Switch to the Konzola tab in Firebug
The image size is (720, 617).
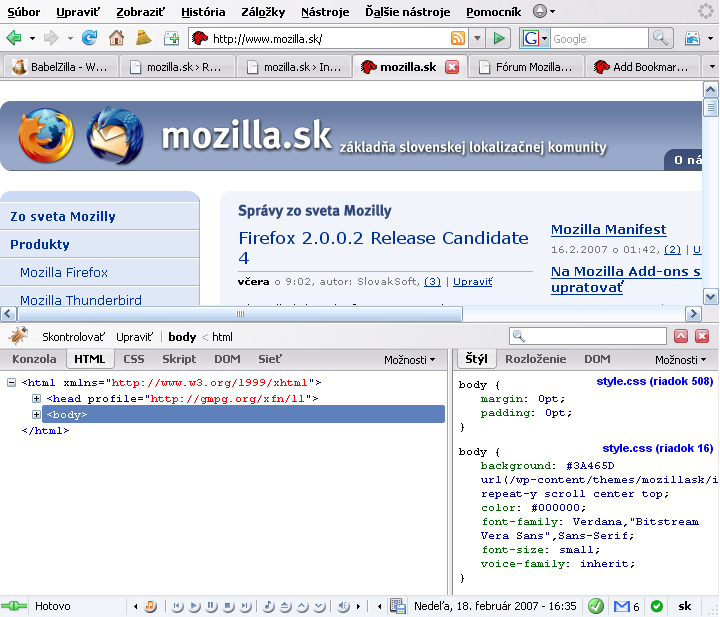click(x=34, y=359)
